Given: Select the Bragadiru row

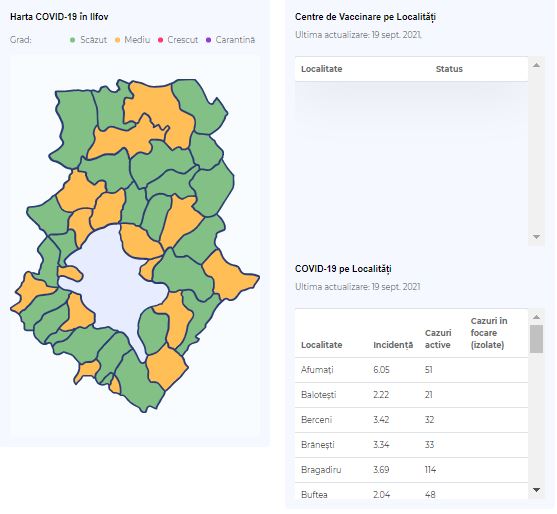Looking at the screenshot, I should 411,470.
